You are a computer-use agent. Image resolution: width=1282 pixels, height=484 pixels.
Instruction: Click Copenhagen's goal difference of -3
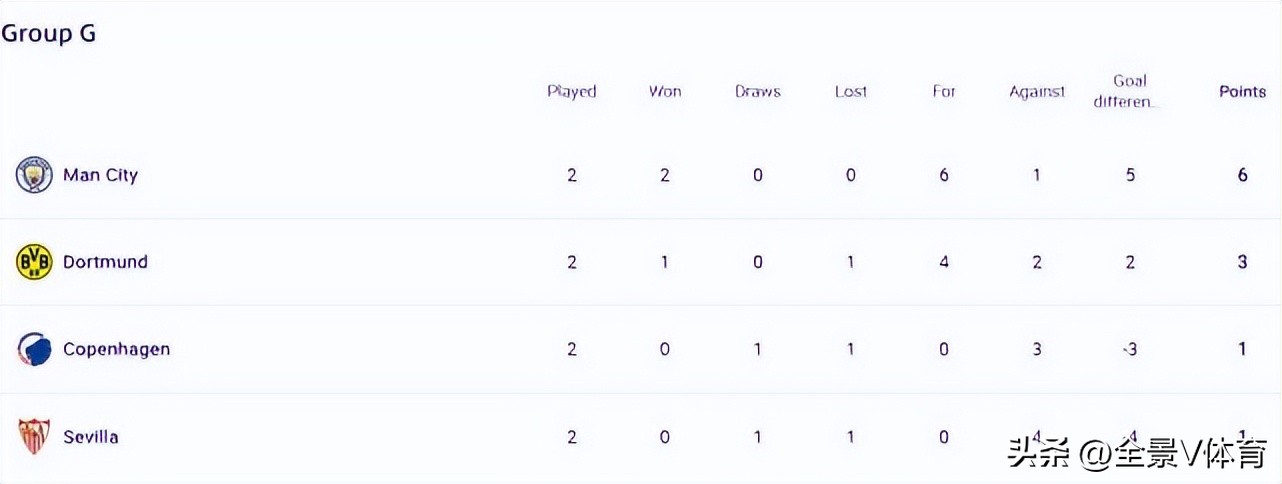pos(1129,349)
